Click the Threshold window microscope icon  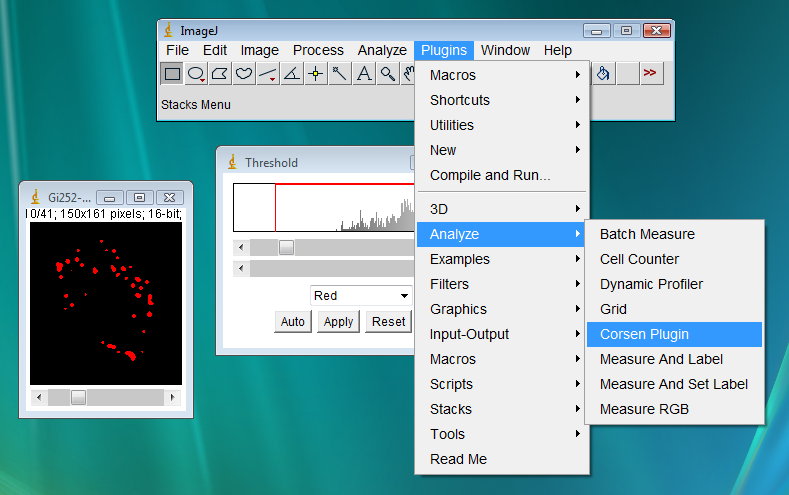[x=232, y=162]
